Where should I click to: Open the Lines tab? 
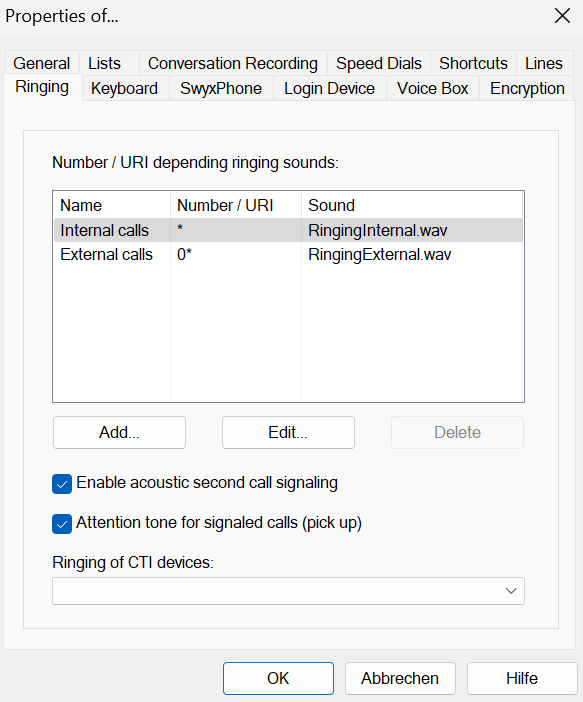click(544, 63)
